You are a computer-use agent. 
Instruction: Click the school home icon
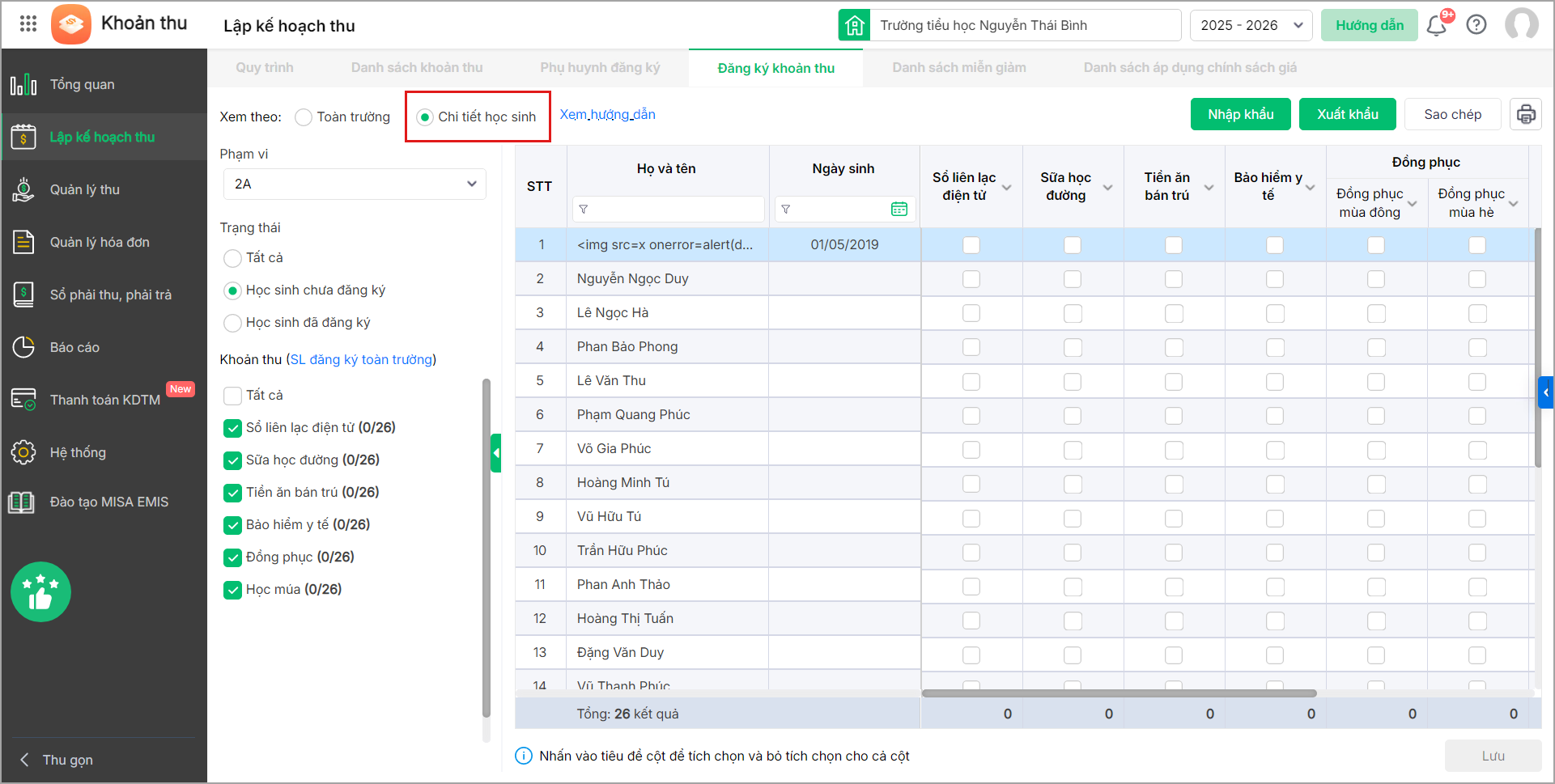coord(854,25)
